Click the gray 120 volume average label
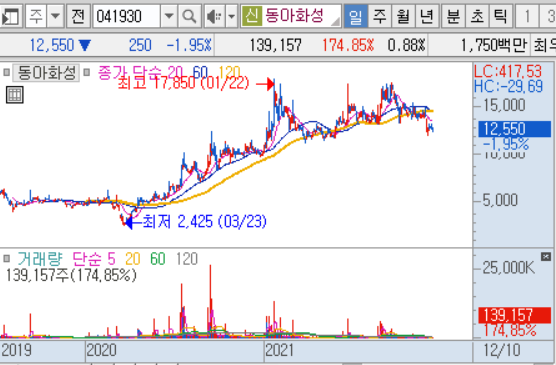The image size is (556, 365). pyautogui.click(x=187, y=259)
